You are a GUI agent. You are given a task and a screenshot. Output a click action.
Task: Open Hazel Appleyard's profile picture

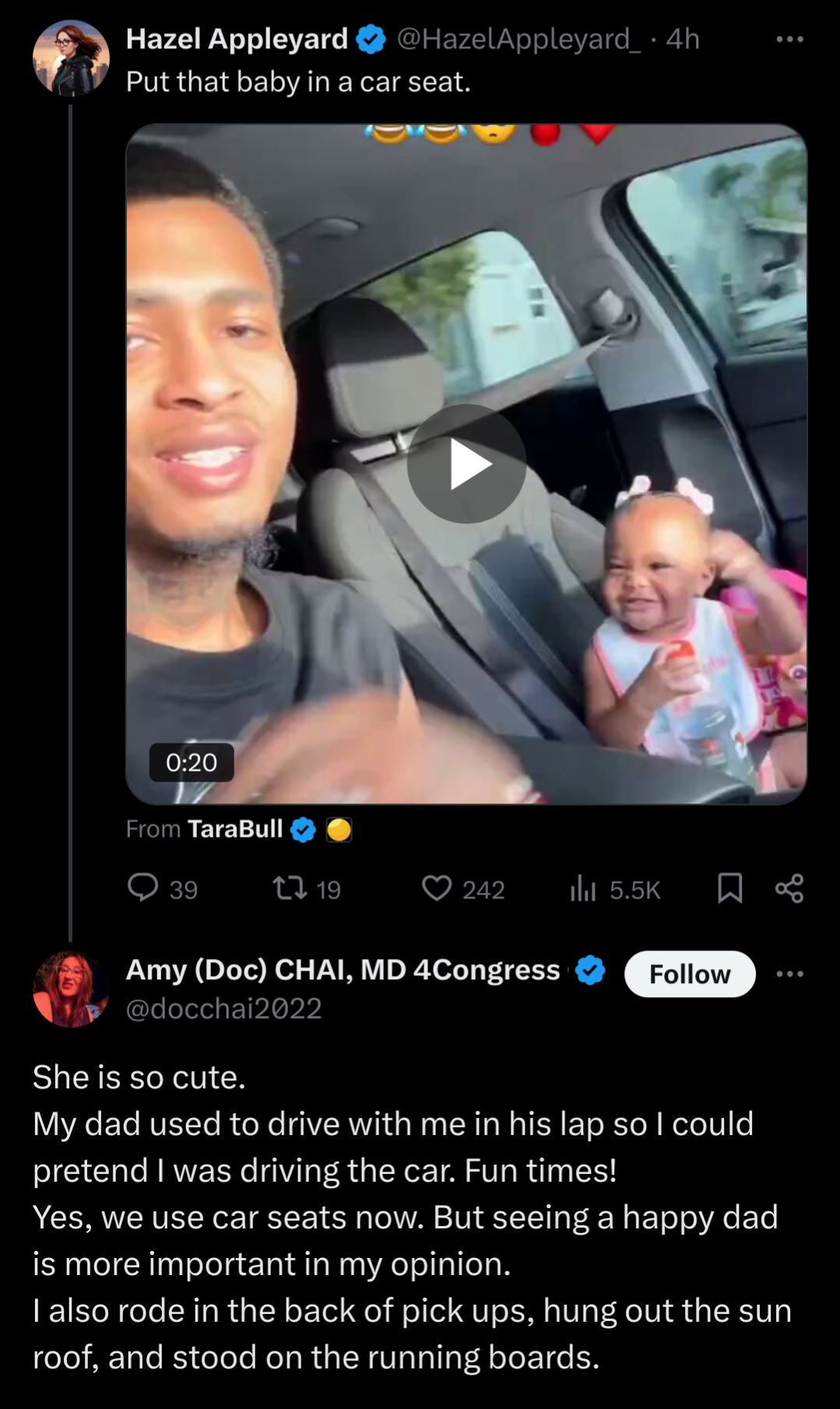(x=71, y=58)
